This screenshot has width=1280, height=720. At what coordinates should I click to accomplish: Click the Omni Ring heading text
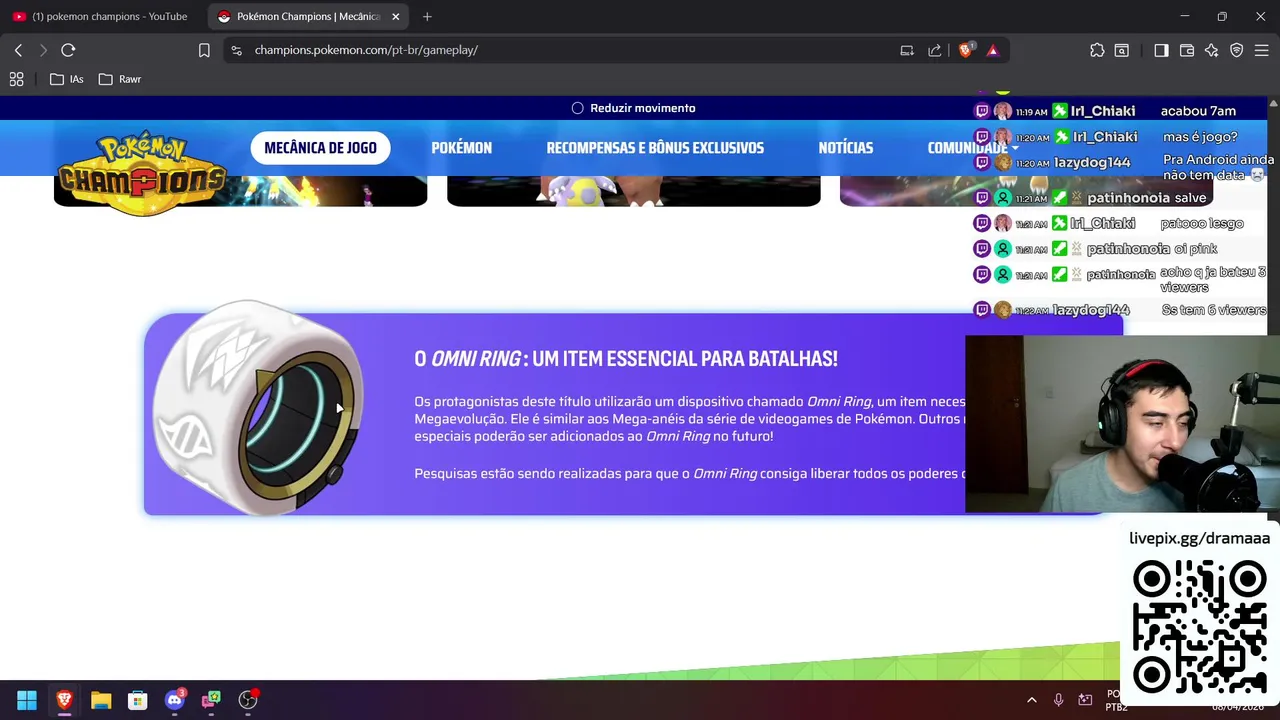(x=626, y=358)
